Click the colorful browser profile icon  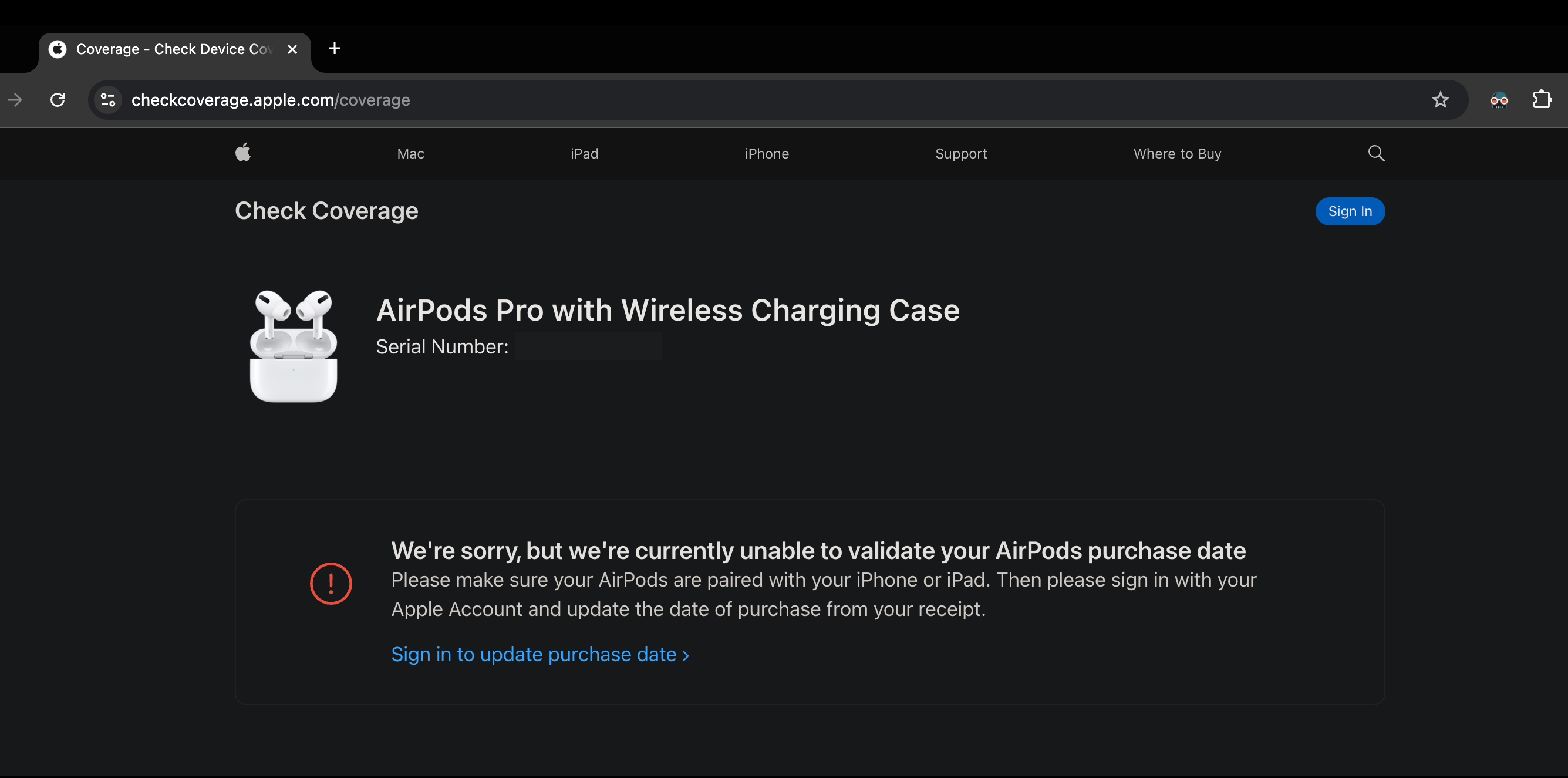coord(1500,99)
